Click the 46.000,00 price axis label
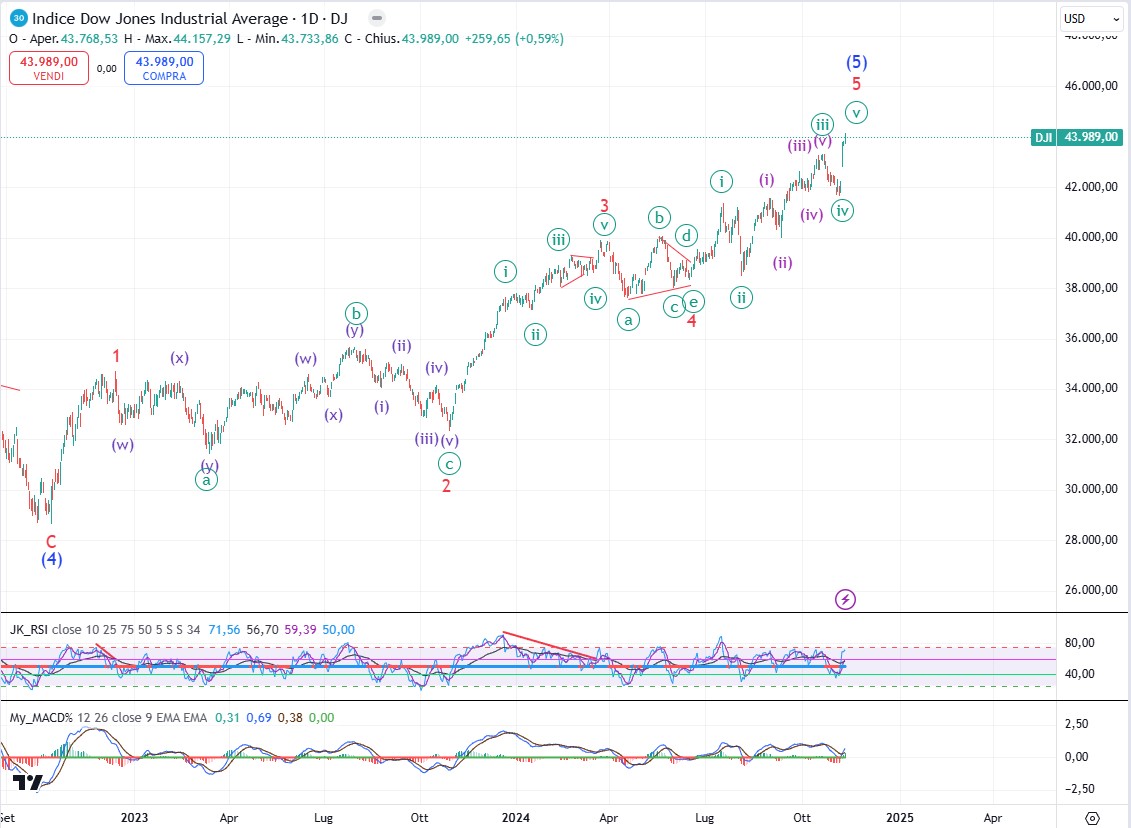The width and height of the screenshot is (1131, 828). (1091, 86)
